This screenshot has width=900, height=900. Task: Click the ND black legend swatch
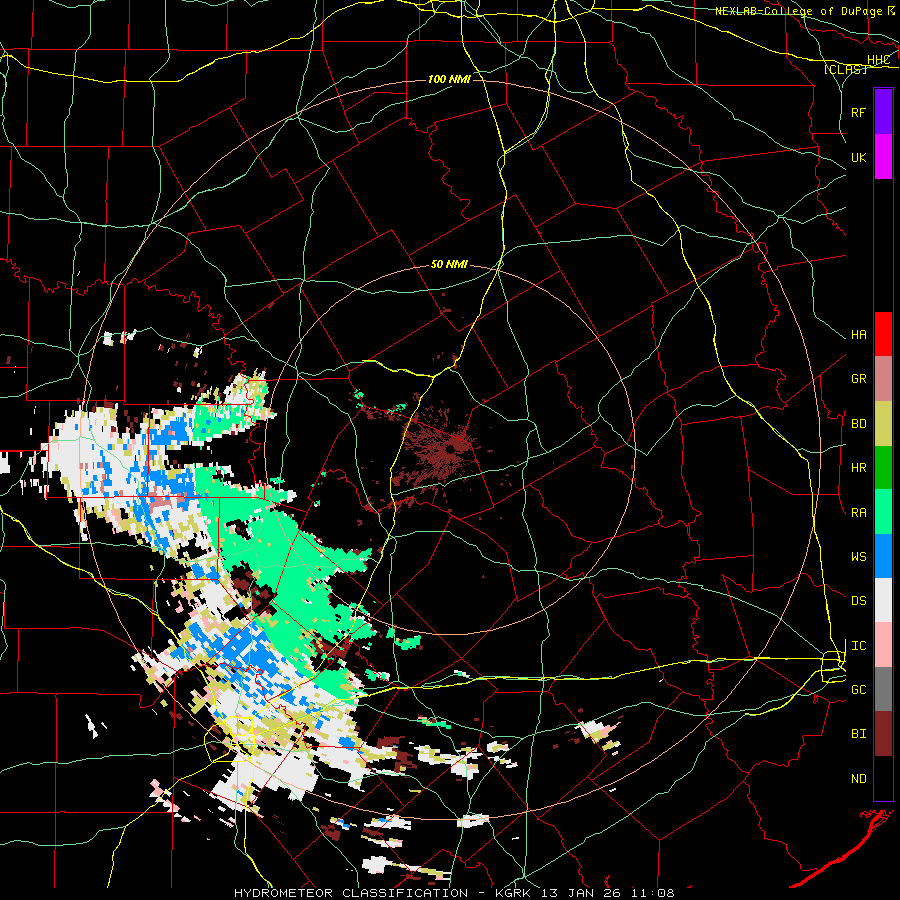(x=883, y=778)
